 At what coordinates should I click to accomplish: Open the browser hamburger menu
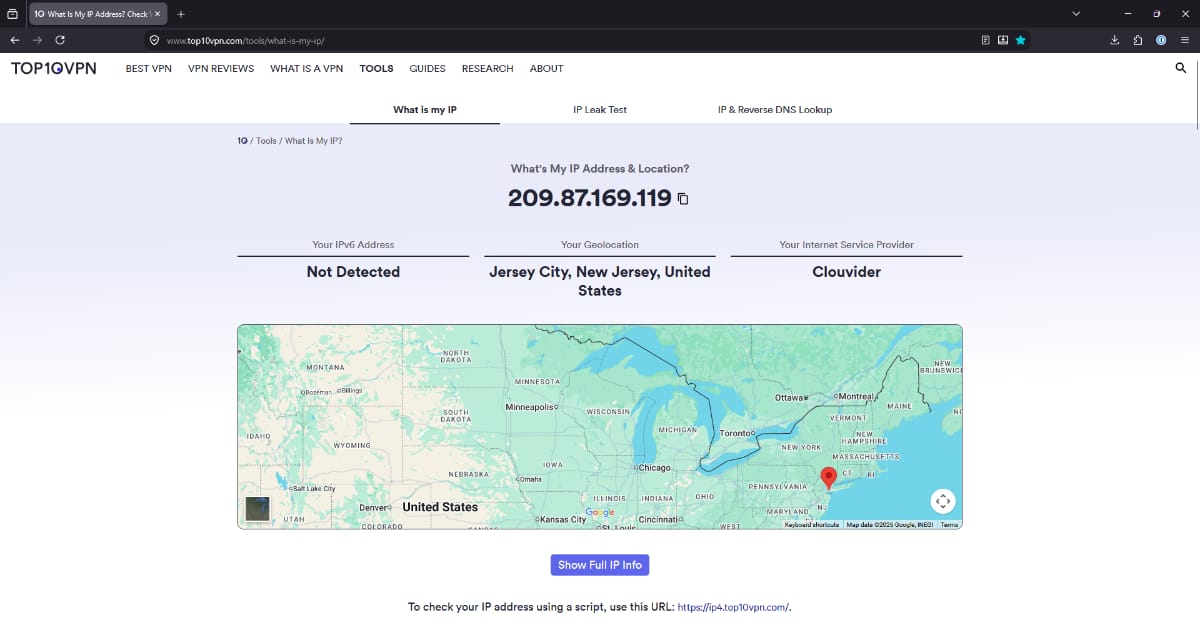click(x=1184, y=40)
